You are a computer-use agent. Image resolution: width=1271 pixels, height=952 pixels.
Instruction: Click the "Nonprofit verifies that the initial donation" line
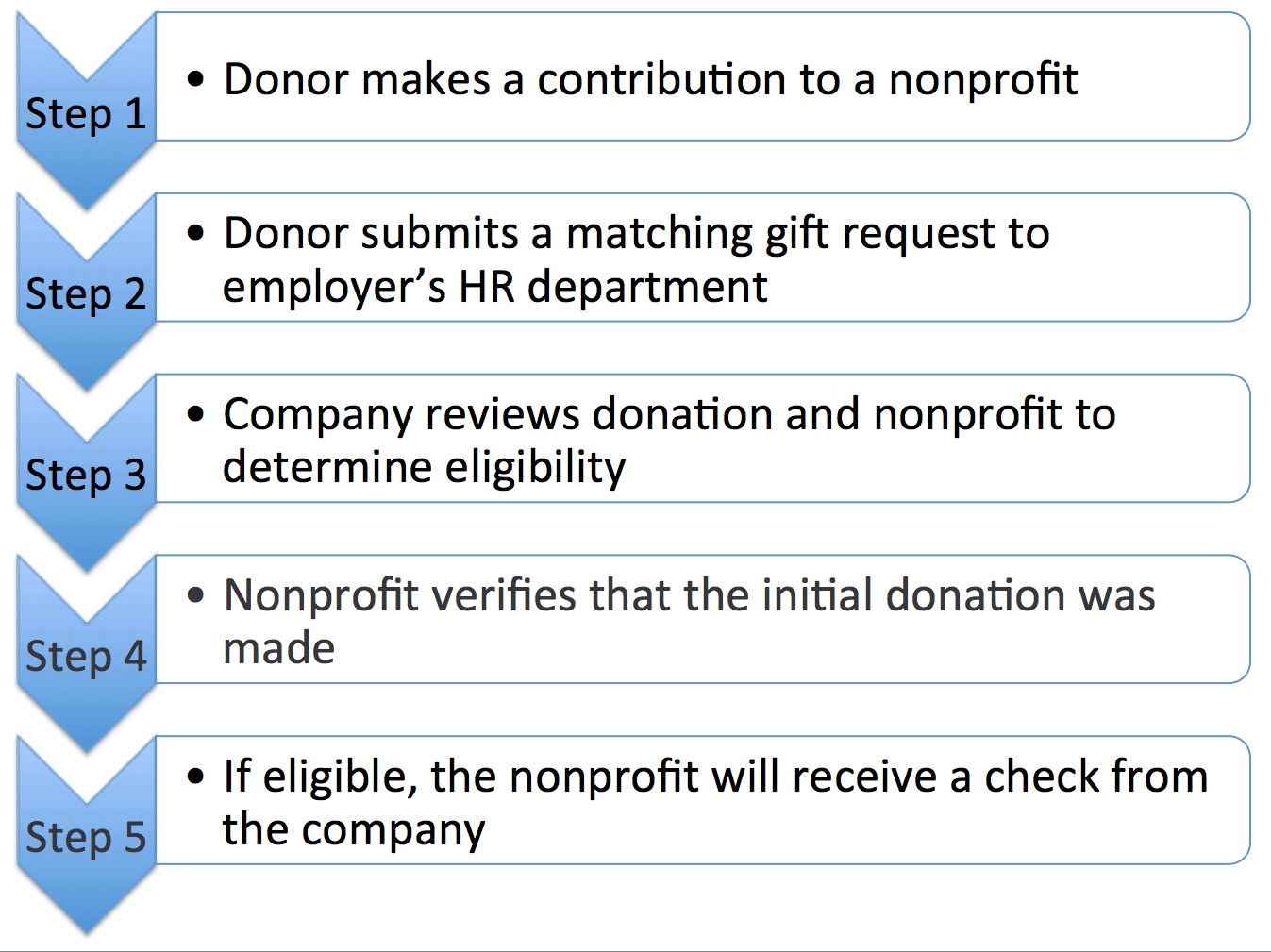pos(689,595)
